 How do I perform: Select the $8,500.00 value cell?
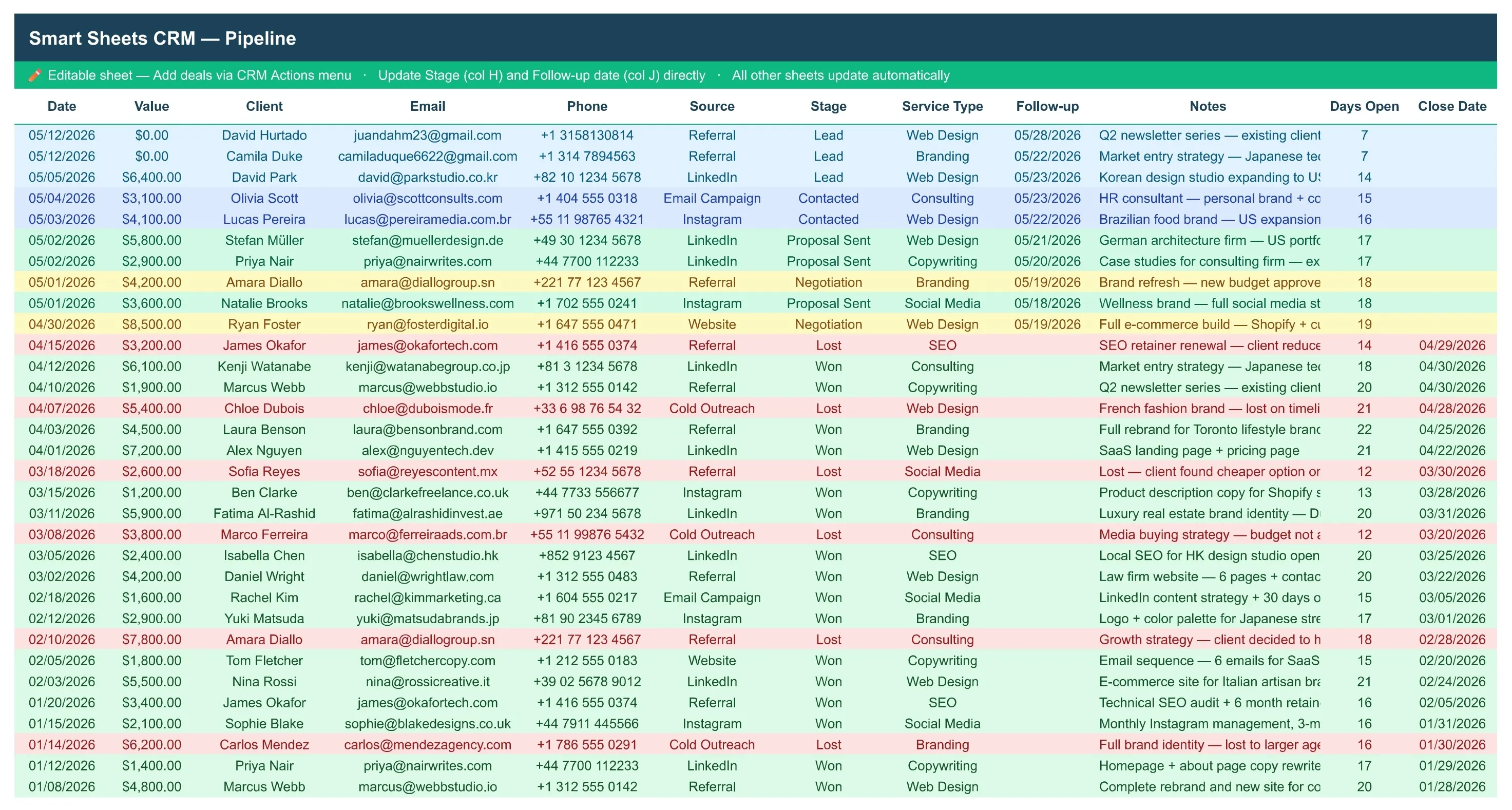151,324
